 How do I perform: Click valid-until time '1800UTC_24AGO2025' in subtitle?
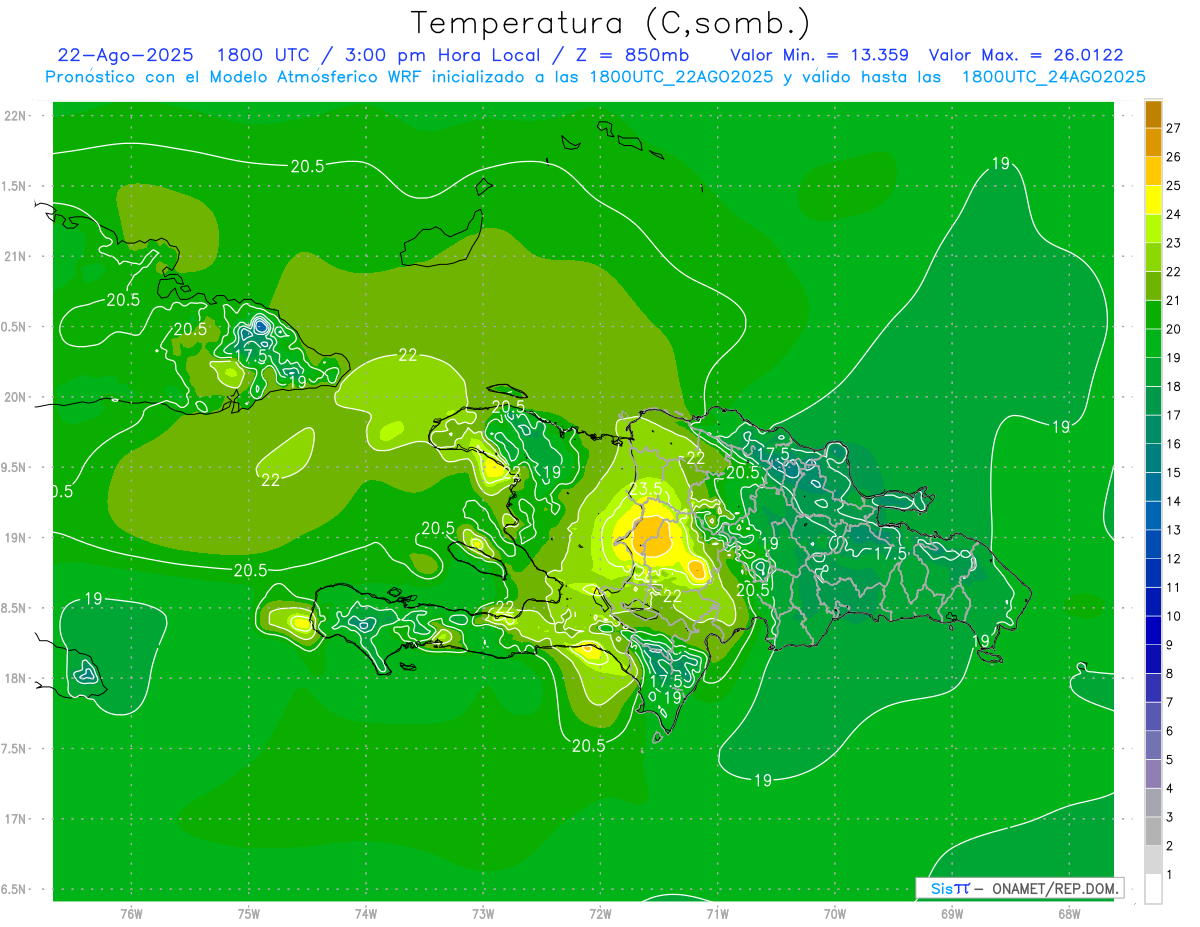pos(1053,77)
